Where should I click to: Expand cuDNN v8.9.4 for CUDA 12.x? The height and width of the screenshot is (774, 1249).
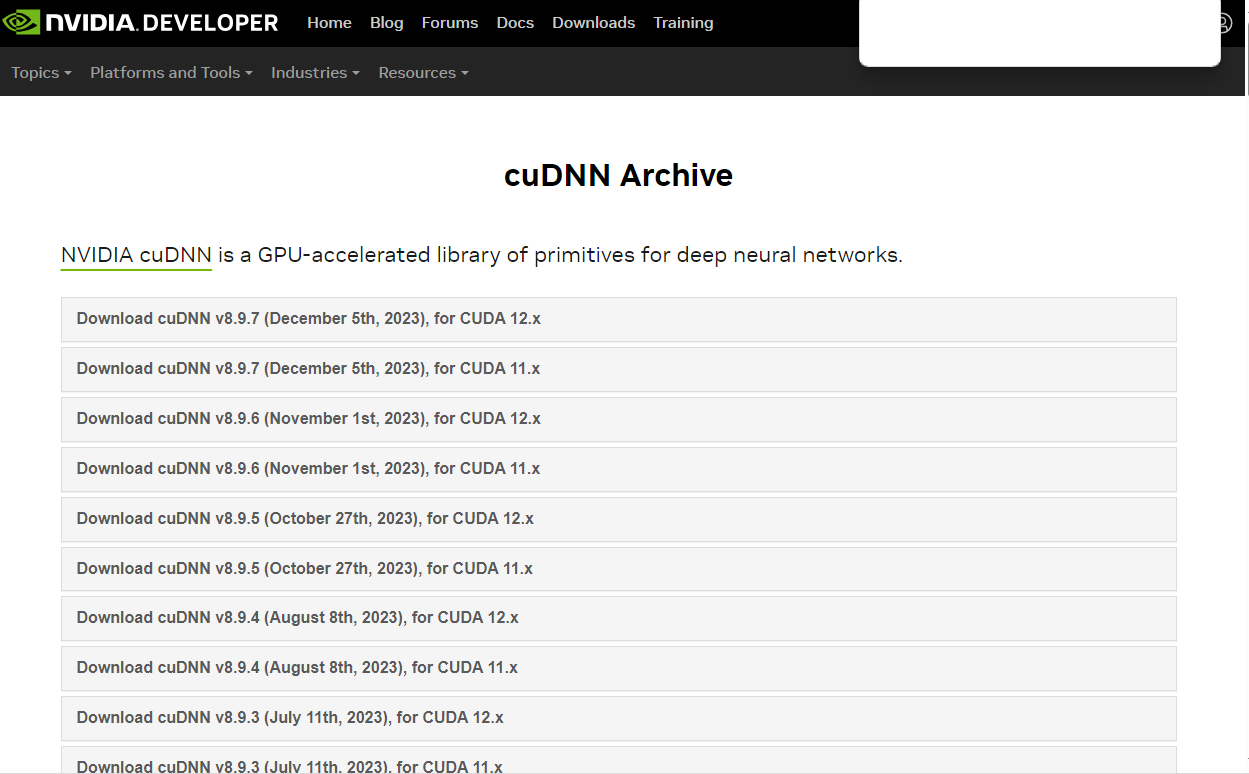(298, 617)
